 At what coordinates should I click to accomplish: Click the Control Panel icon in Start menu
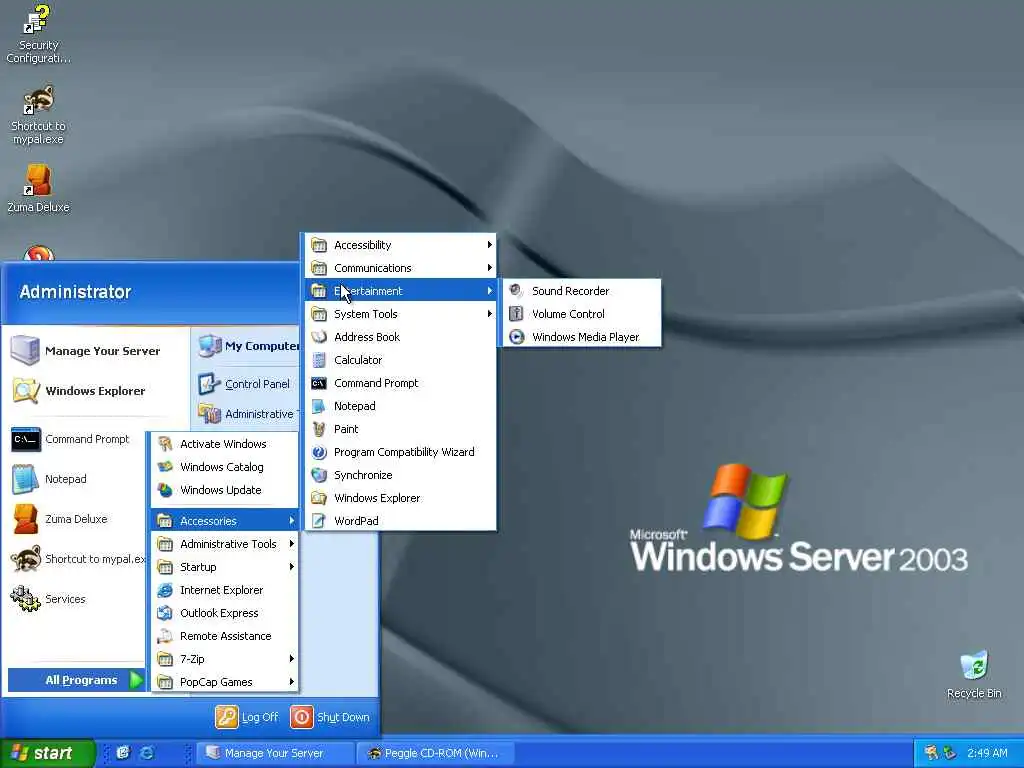(210, 383)
